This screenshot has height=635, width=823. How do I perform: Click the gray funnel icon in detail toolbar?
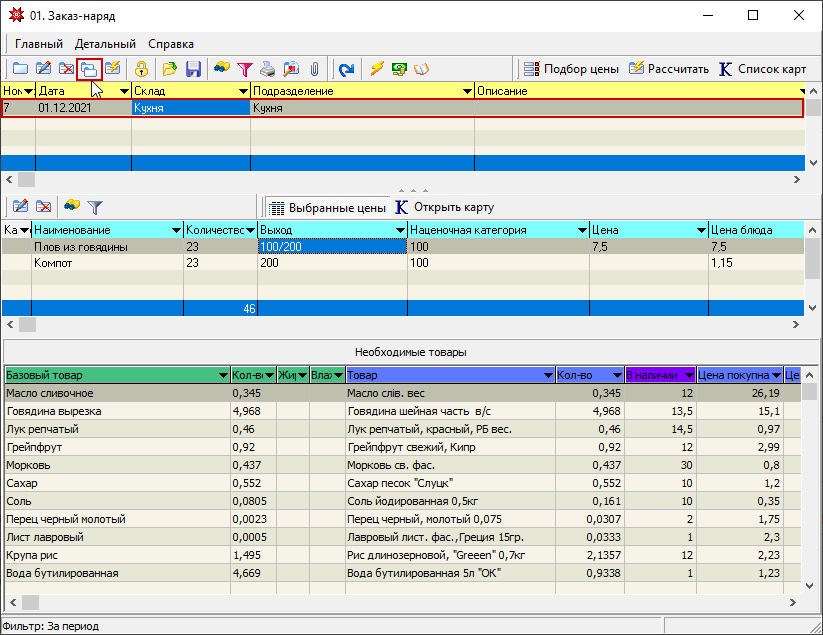point(95,207)
